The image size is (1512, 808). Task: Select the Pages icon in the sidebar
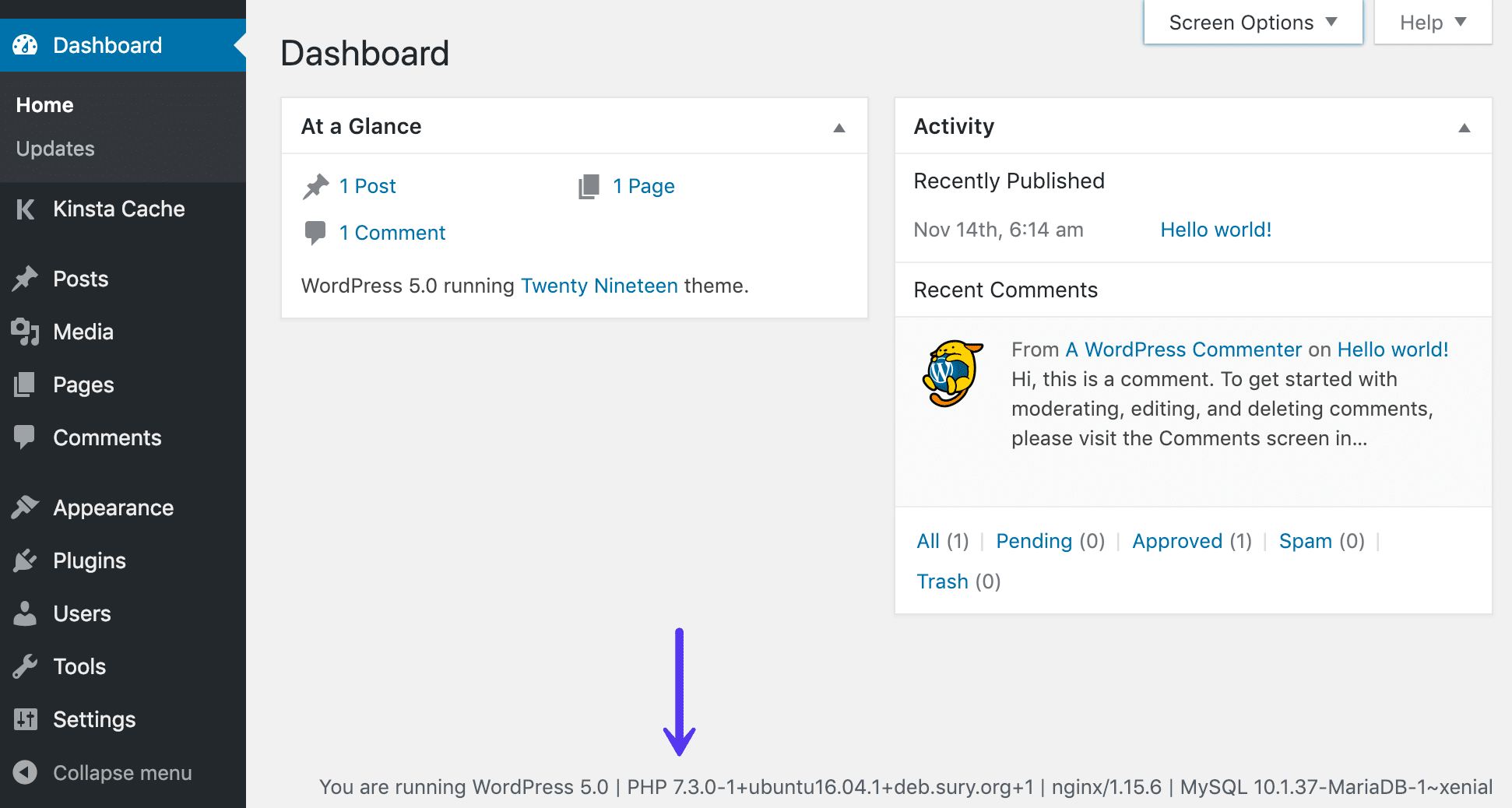pyautogui.click(x=26, y=385)
